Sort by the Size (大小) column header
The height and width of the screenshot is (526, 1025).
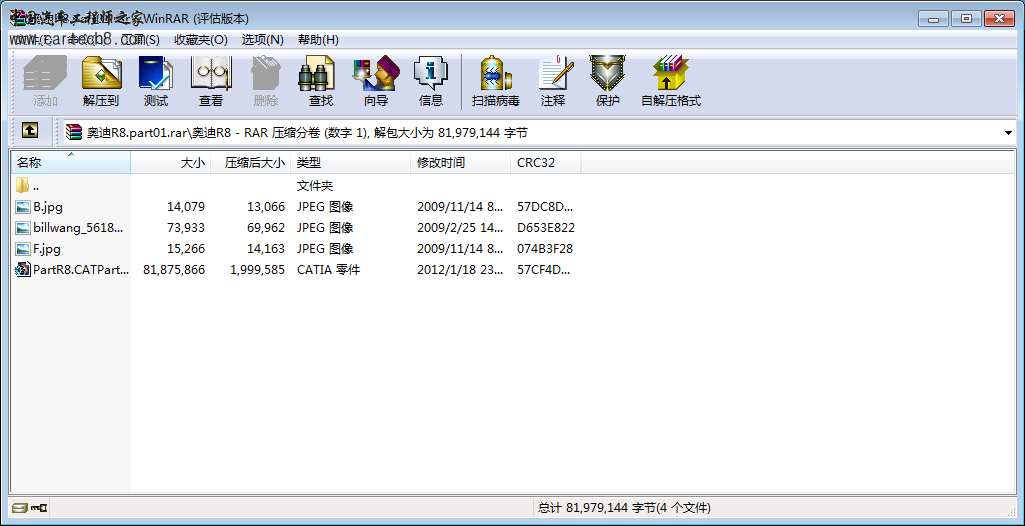(171, 163)
